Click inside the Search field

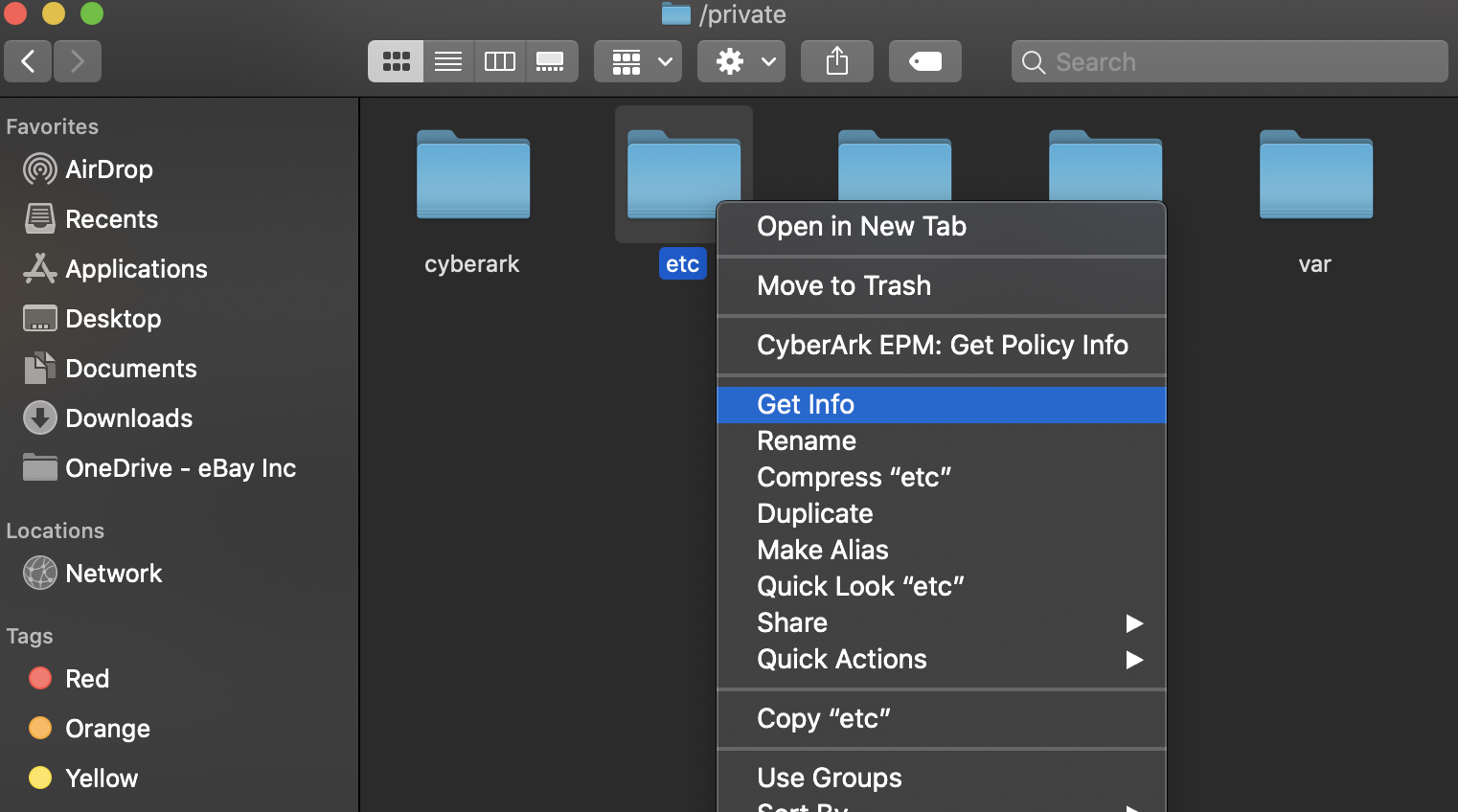[1230, 61]
